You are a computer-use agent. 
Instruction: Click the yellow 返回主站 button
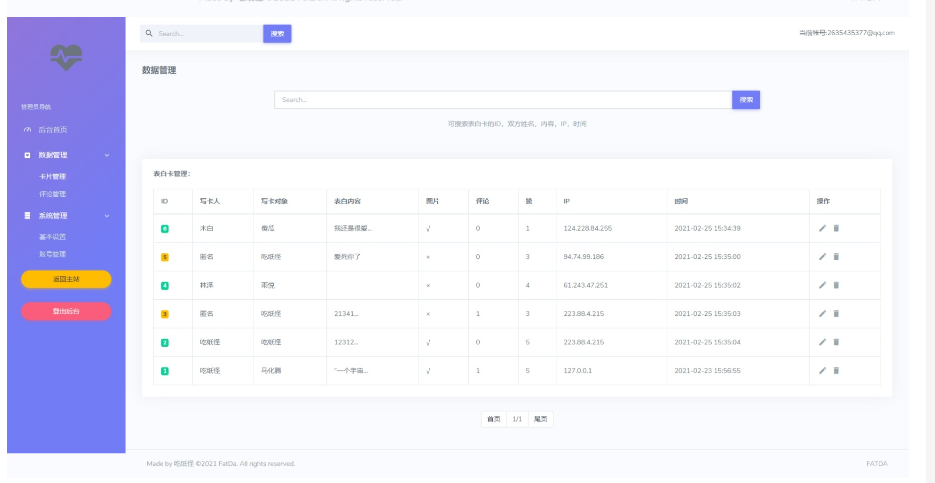pos(66,279)
